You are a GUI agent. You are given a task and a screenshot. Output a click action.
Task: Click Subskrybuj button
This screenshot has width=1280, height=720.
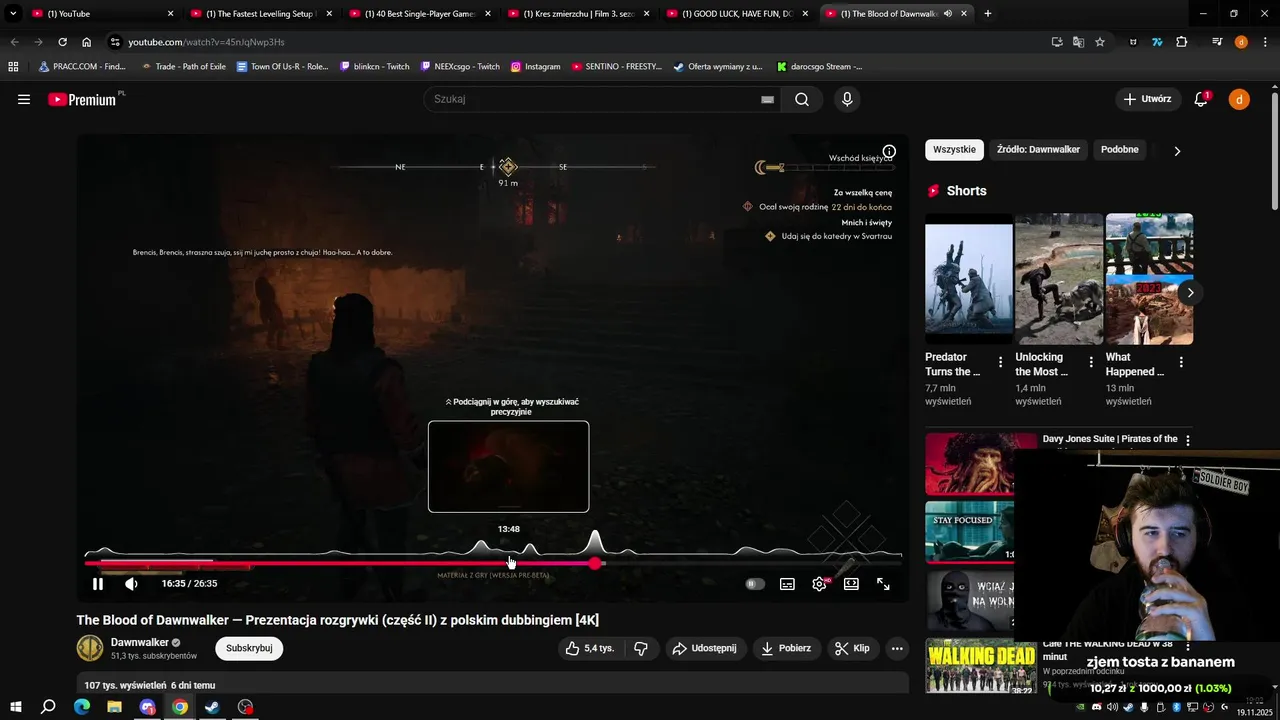249,648
